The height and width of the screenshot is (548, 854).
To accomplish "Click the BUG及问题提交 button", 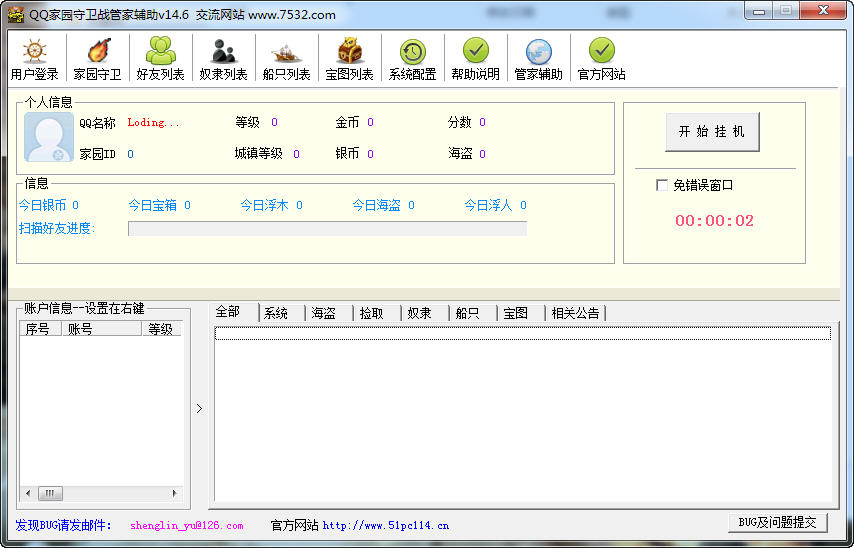I will 777,522.
